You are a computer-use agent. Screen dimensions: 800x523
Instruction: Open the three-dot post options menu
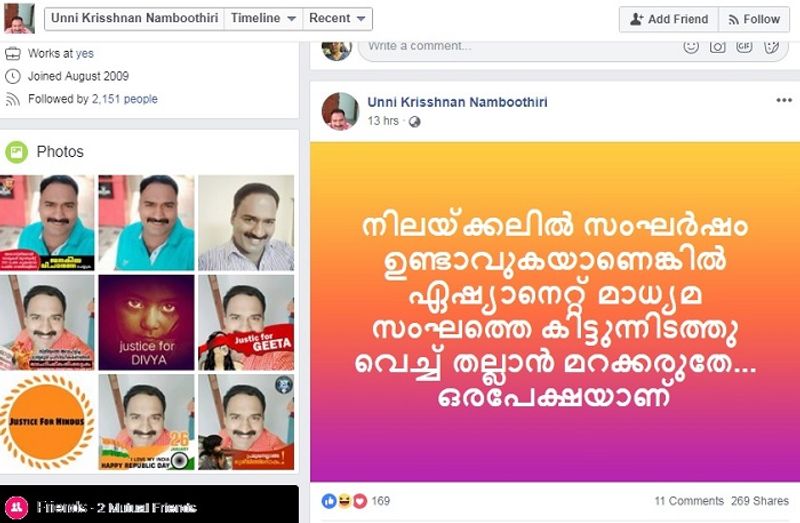(x=784, y=100)
